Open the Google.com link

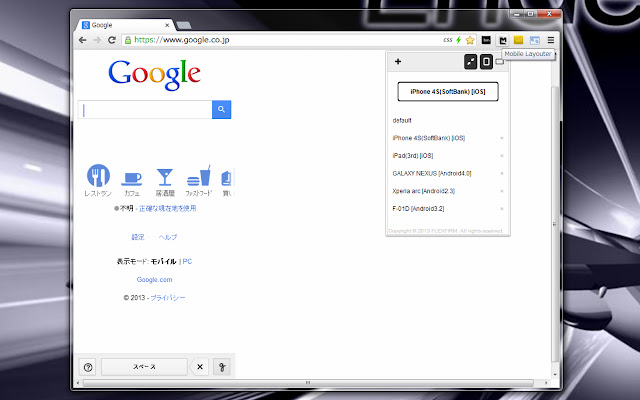tap(154, 280)
